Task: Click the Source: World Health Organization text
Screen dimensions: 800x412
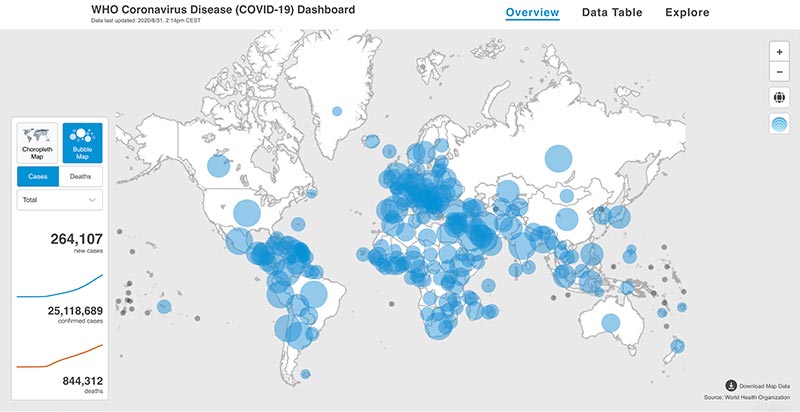Action: pyautogui.click(x=746, y=397)
